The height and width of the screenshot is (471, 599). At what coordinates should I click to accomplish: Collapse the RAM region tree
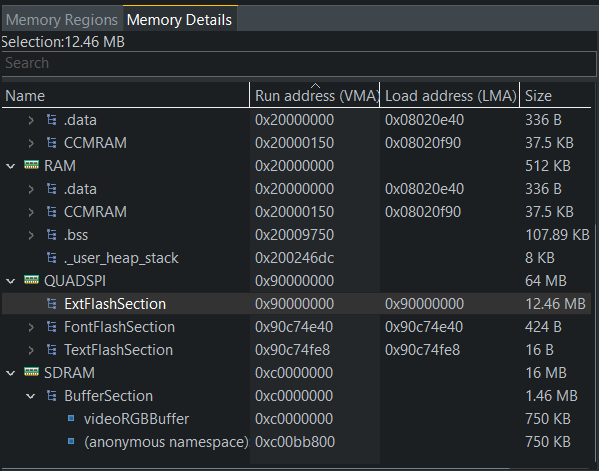[x=11, y=166]
